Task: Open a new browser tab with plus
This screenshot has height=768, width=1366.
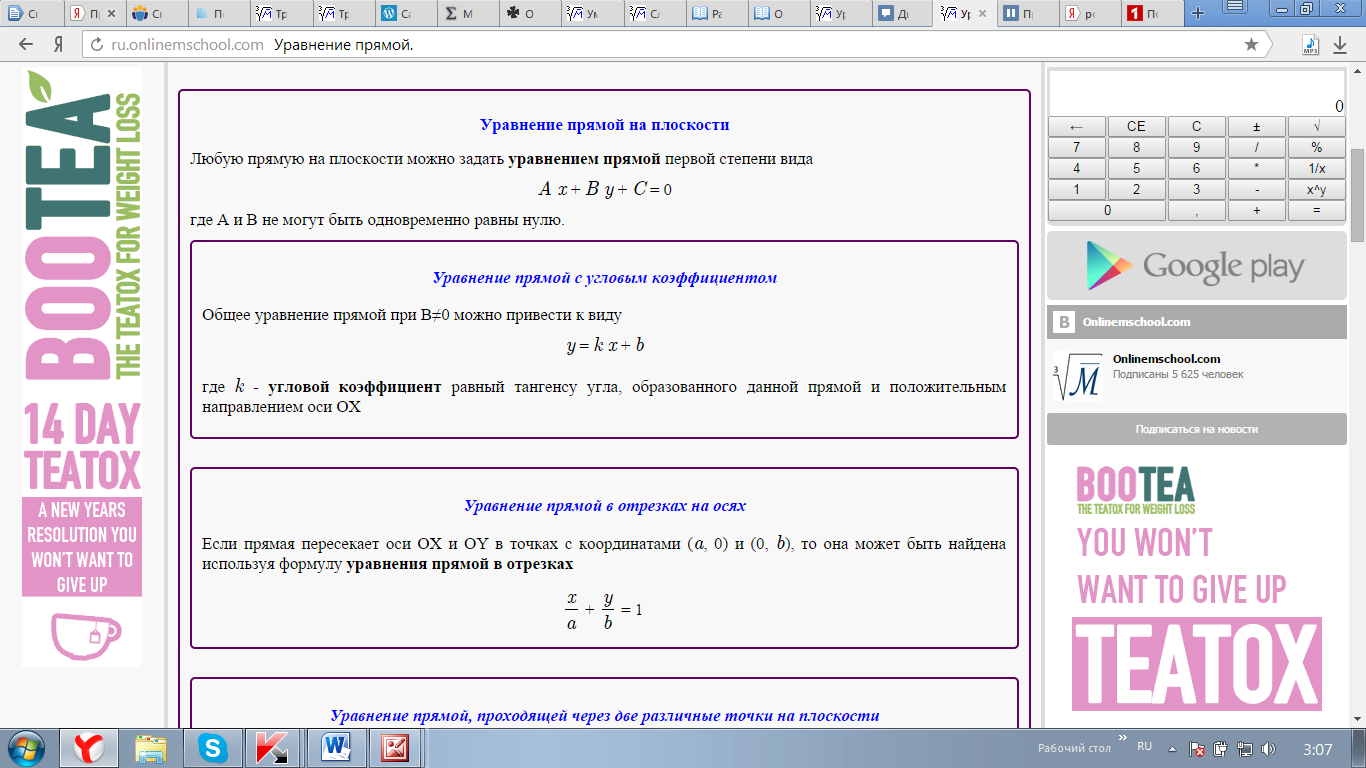Action: (1199, 13)
